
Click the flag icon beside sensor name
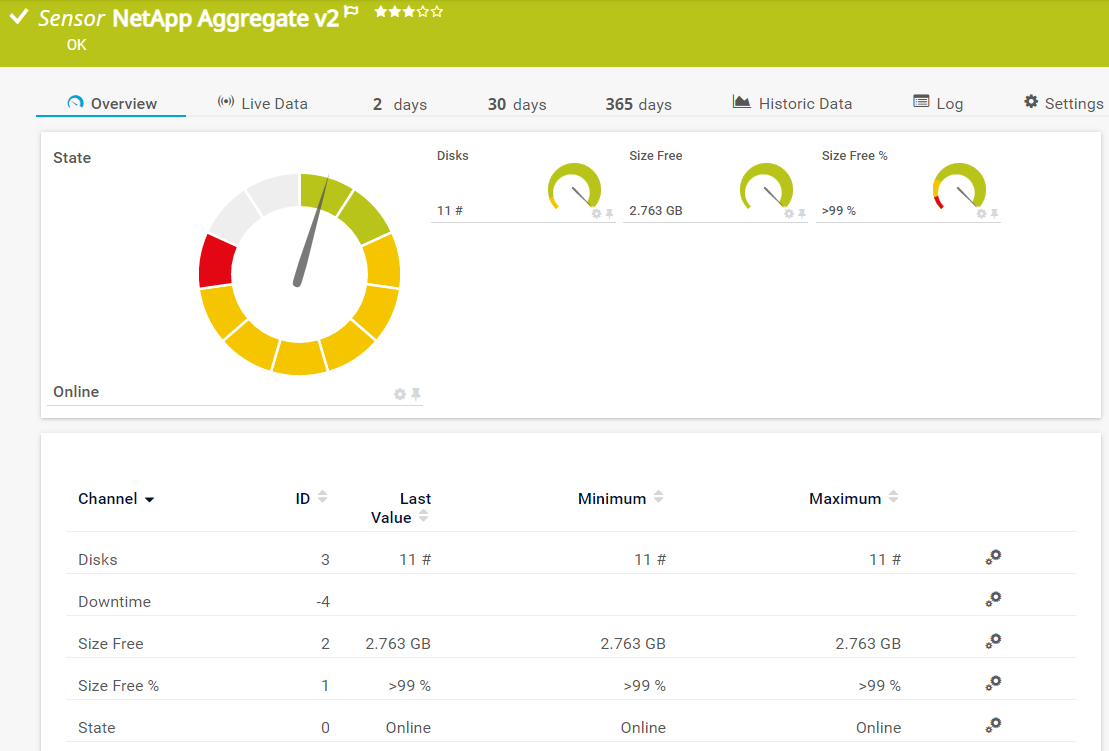(351, 12)
